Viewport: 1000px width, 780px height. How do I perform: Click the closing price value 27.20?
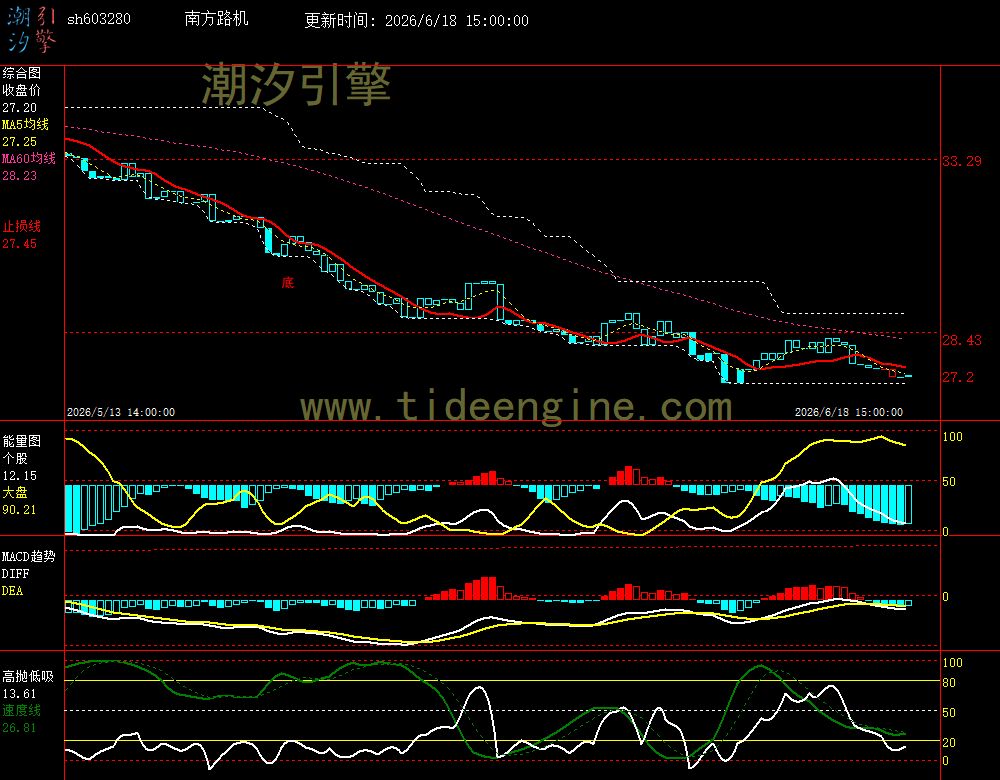[19, 108]
